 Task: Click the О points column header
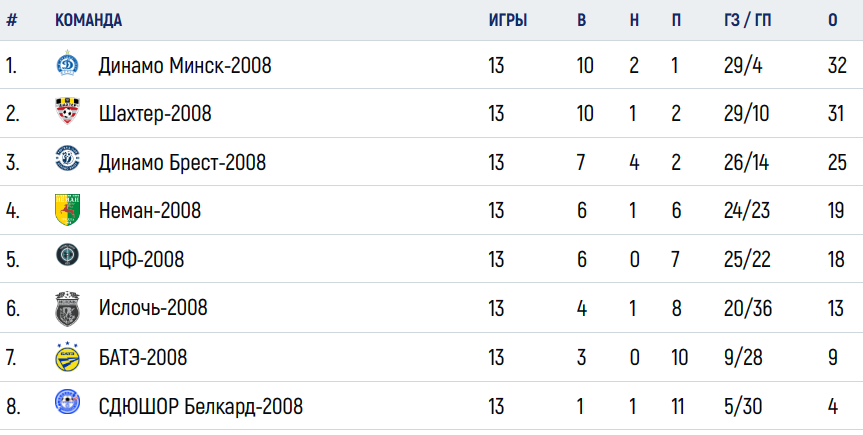pyautogui.click(x=833, y=20)
